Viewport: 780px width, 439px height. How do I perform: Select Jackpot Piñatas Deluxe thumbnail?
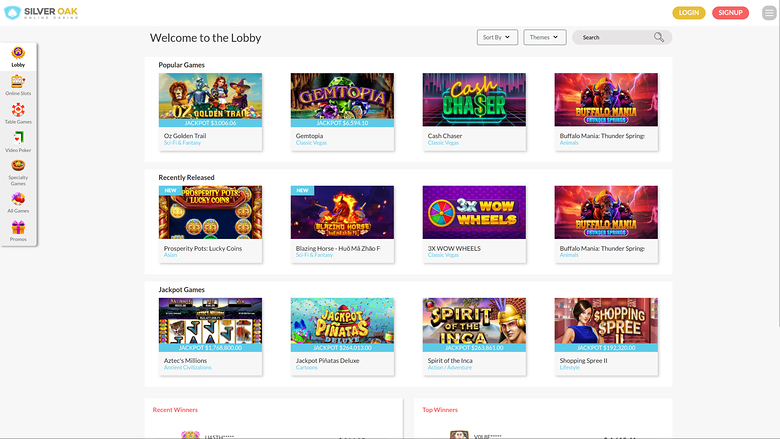[x=342, y=323]
